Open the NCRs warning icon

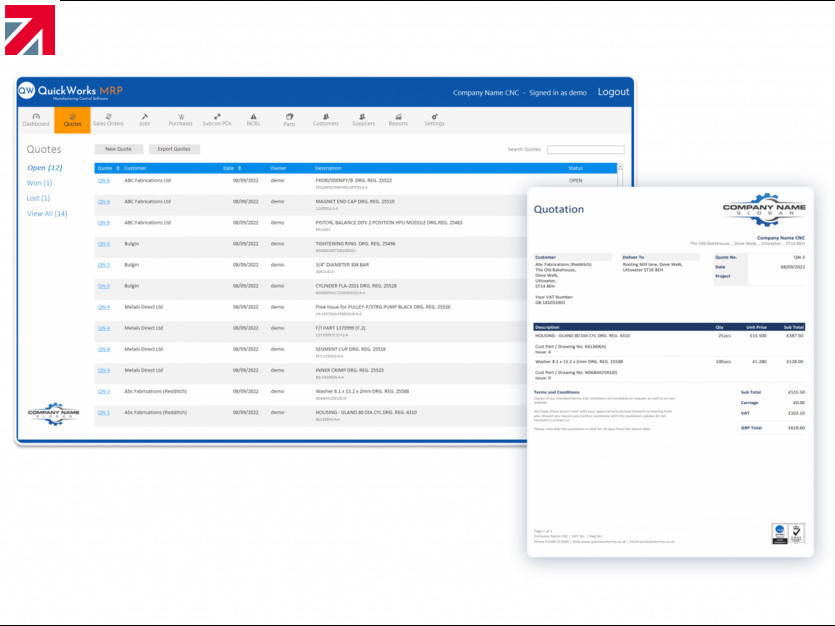coord(253,120)
